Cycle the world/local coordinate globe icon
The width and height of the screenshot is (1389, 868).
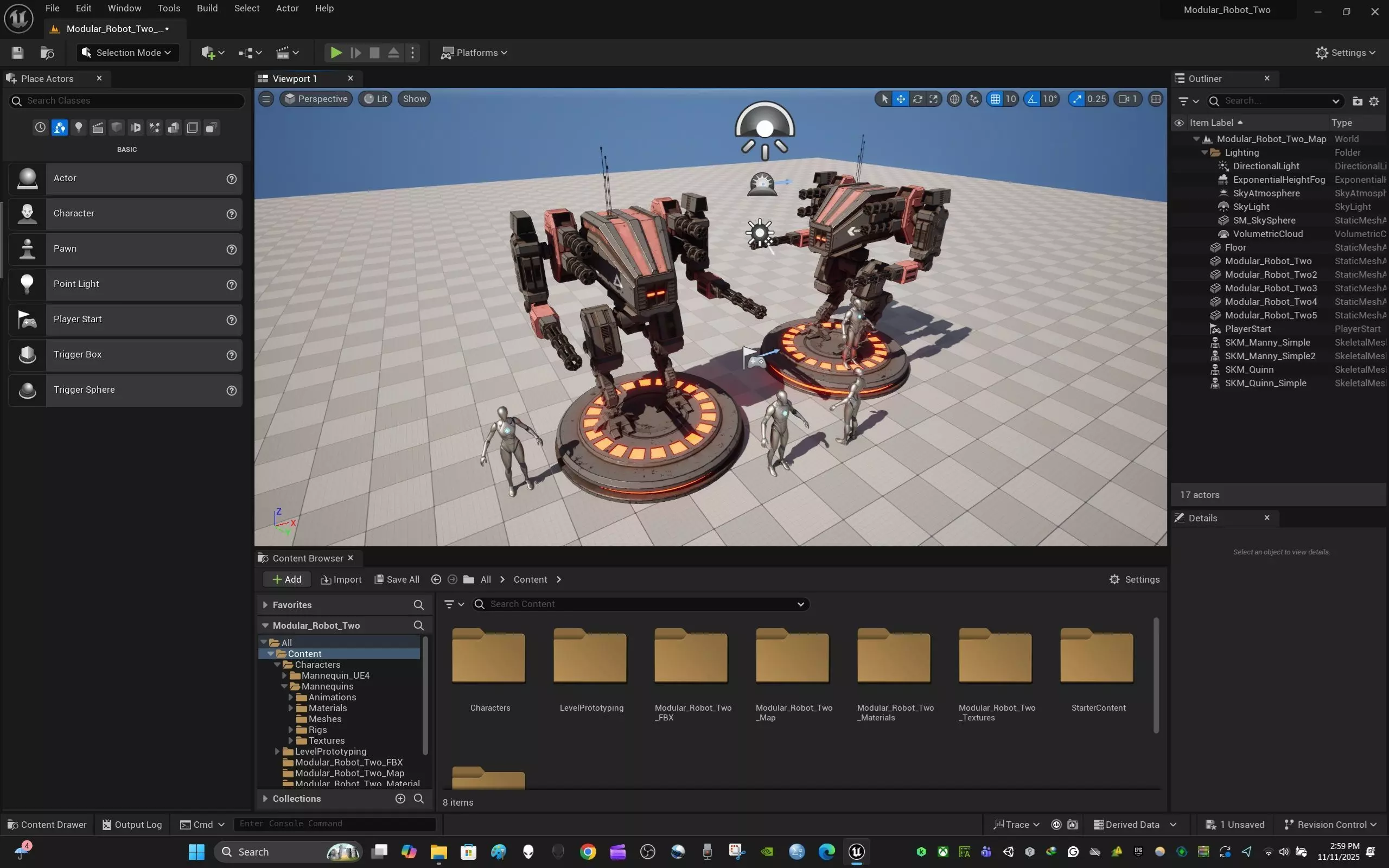[x=954, y=99]
